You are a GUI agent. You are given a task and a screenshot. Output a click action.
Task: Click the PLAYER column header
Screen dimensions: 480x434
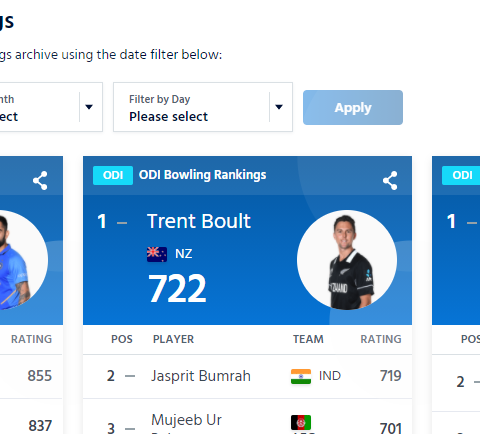(x=173, y=339)
